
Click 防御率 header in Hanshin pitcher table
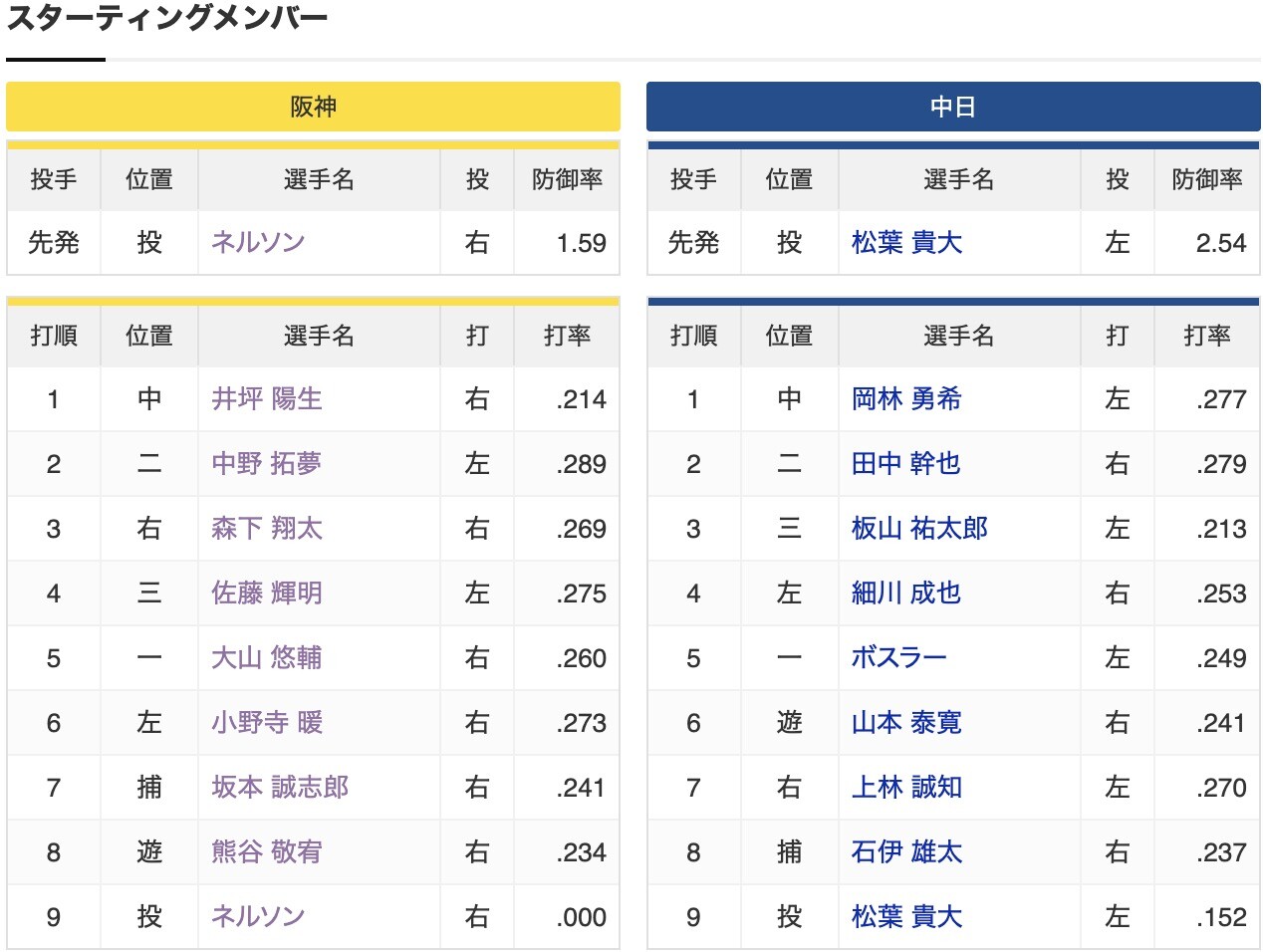[567, 179]
